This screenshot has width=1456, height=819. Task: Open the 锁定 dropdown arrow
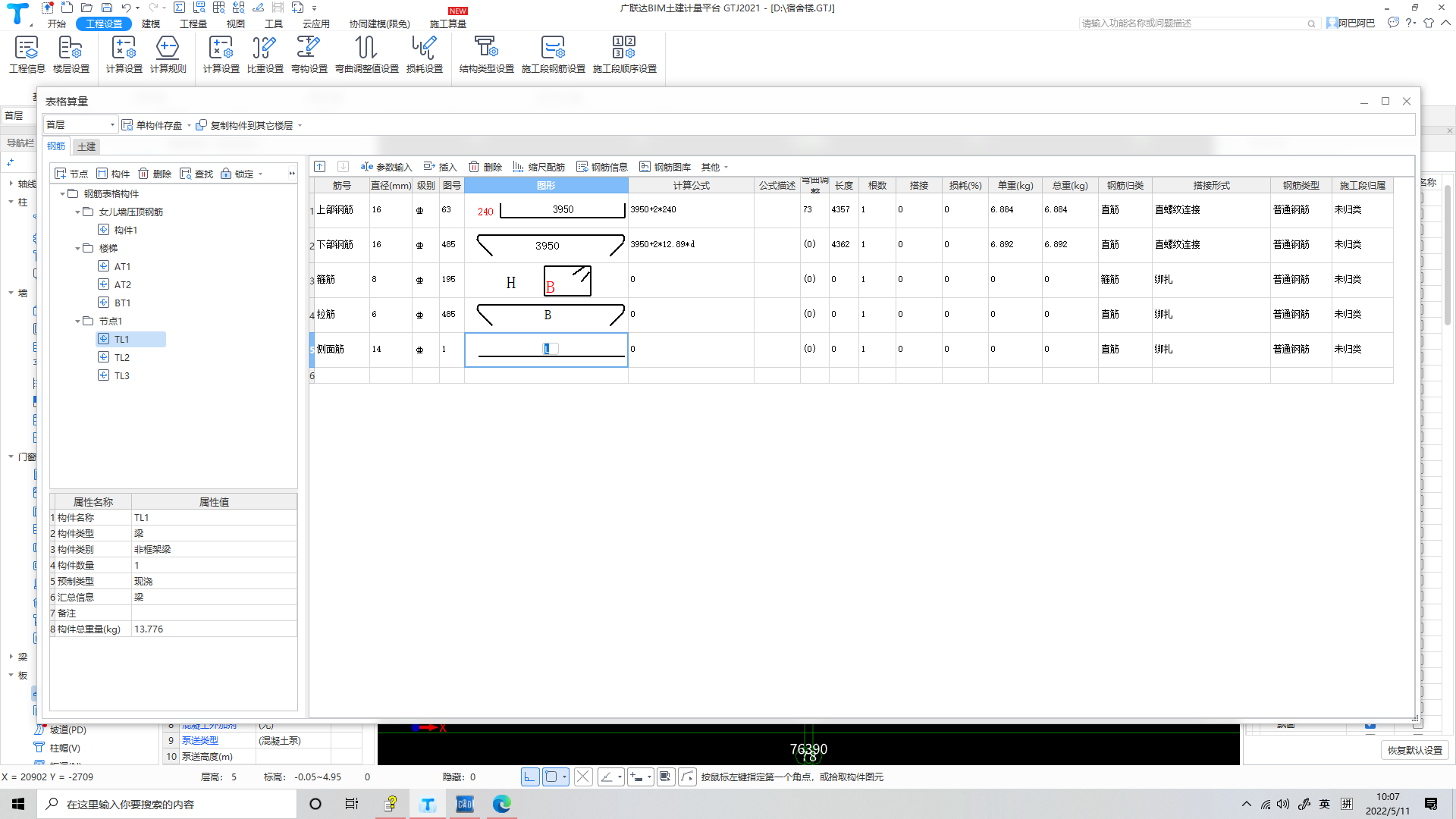261,174
